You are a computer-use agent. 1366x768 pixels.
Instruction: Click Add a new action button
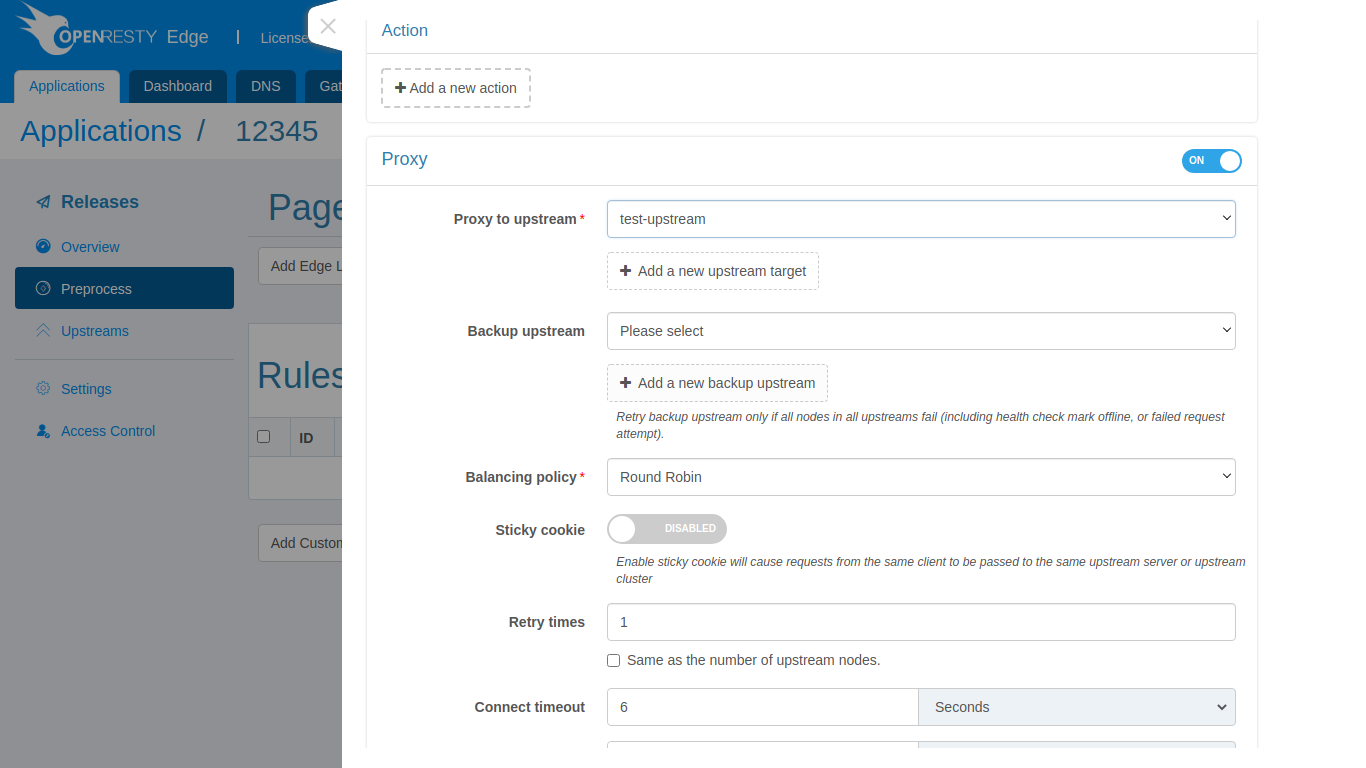456,88
